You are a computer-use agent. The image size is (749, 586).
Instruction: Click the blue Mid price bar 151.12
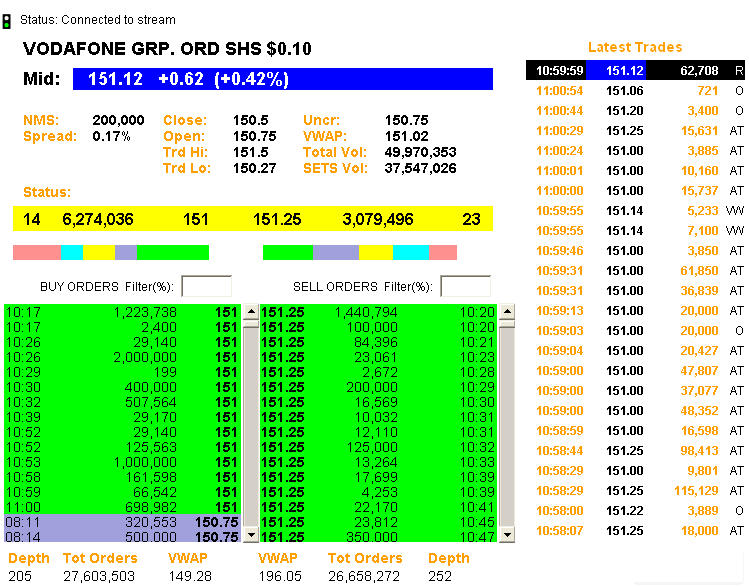tap(283, 79)
